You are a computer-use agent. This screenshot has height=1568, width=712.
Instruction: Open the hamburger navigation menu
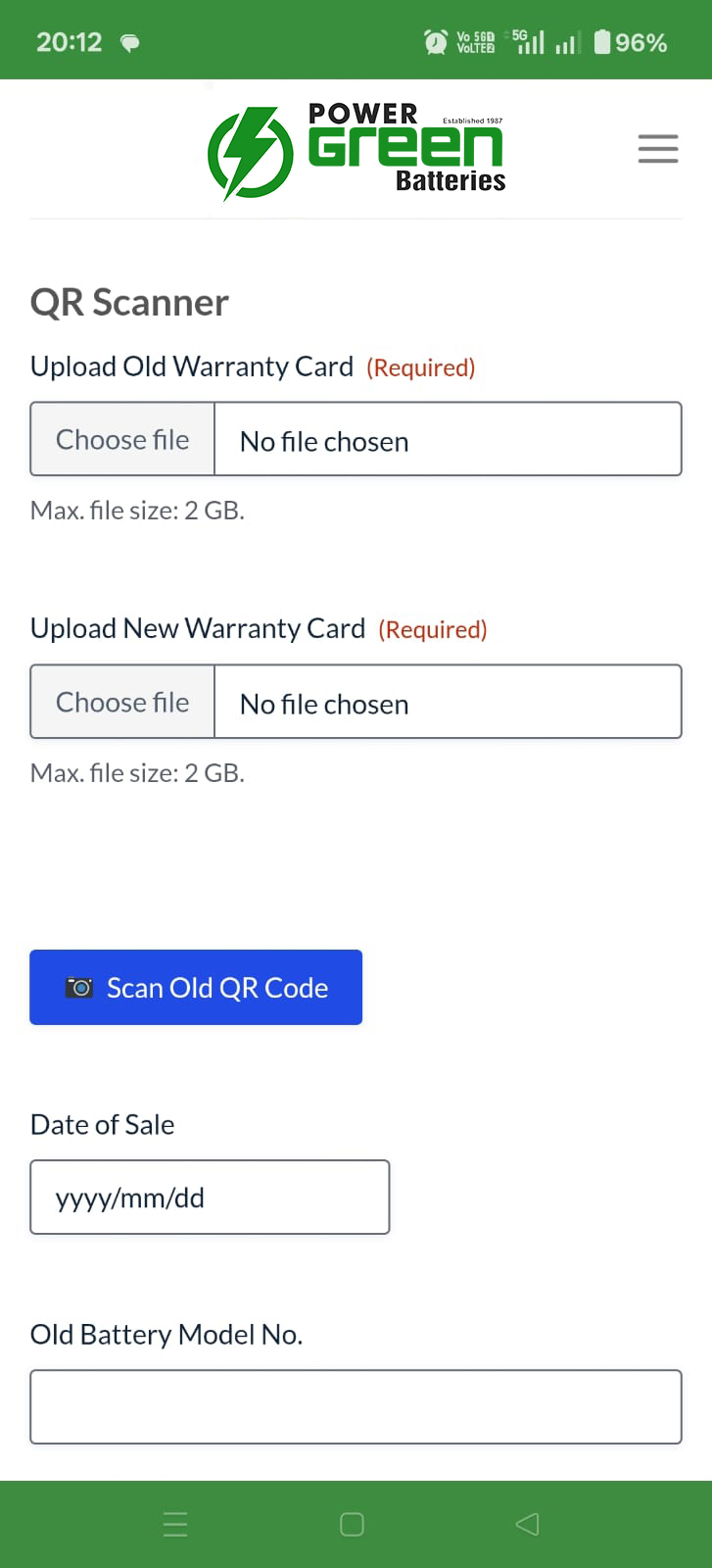(x=657, y=149)
